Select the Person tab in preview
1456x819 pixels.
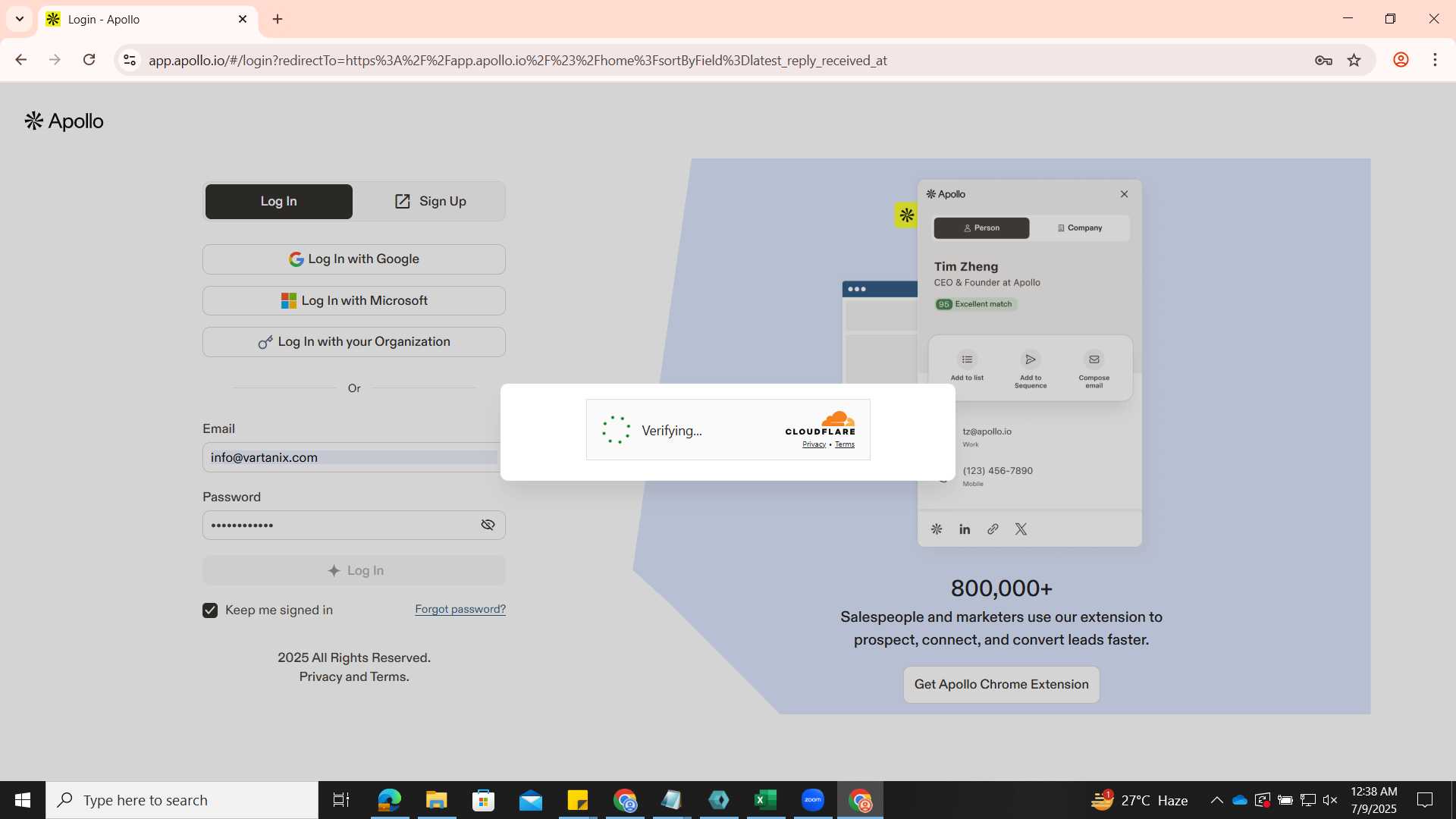pos(981,228)
